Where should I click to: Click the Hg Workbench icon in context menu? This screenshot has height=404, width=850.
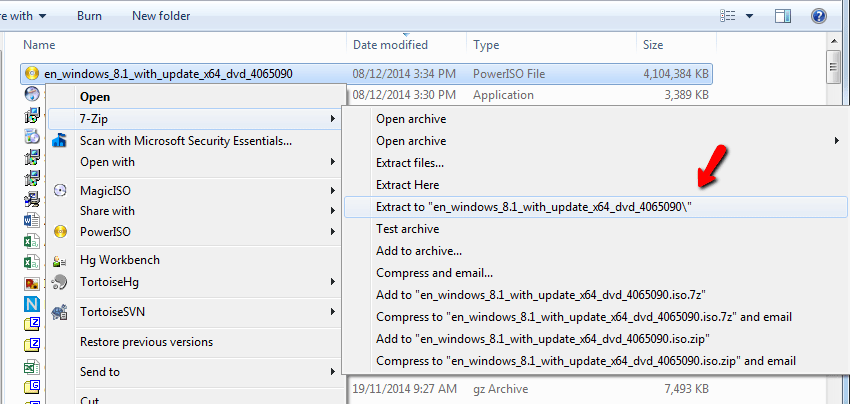point(59,261)
